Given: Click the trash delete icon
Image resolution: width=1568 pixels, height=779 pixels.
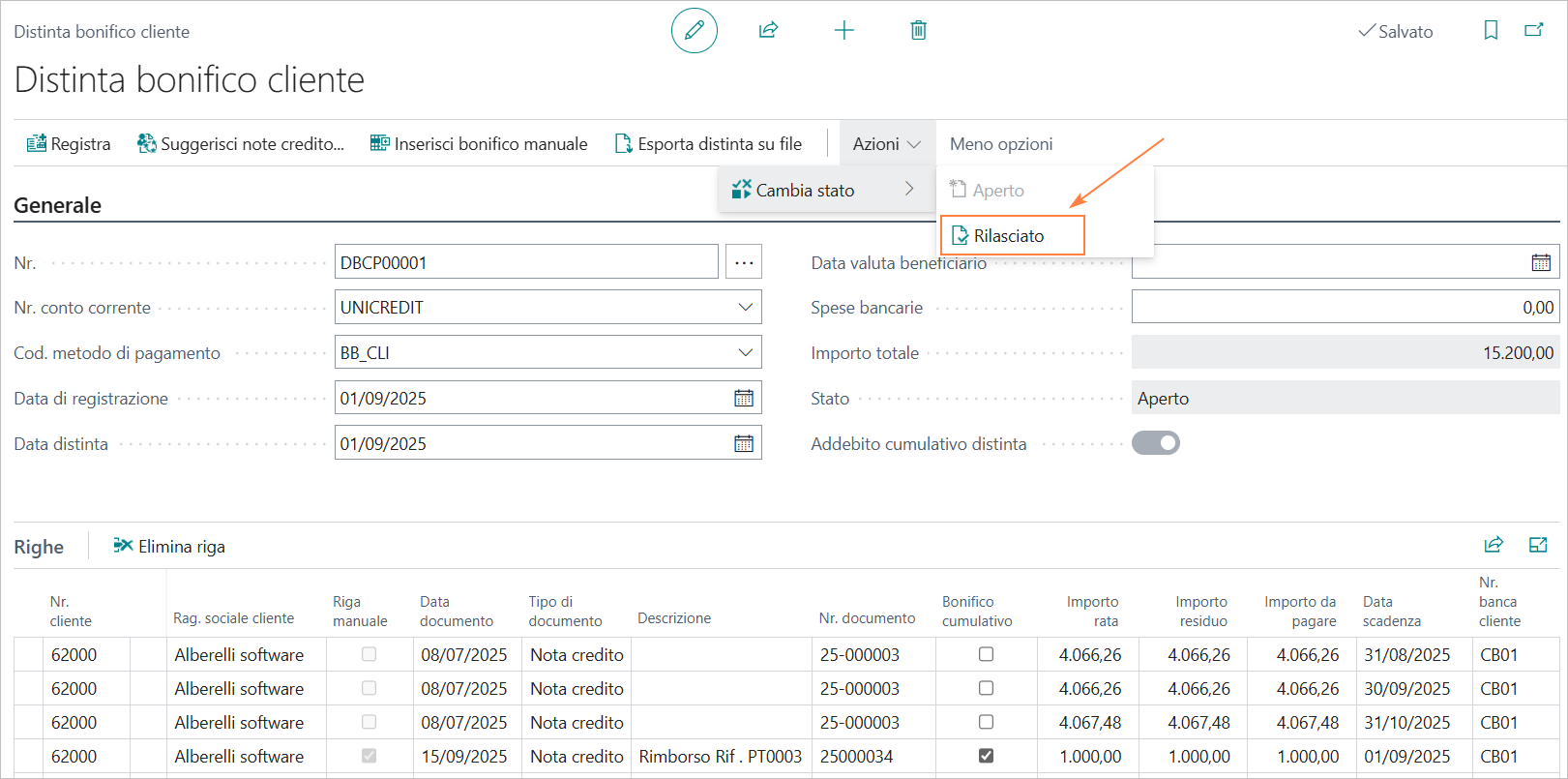Looking at the screenshot, I should coord(918,31).
